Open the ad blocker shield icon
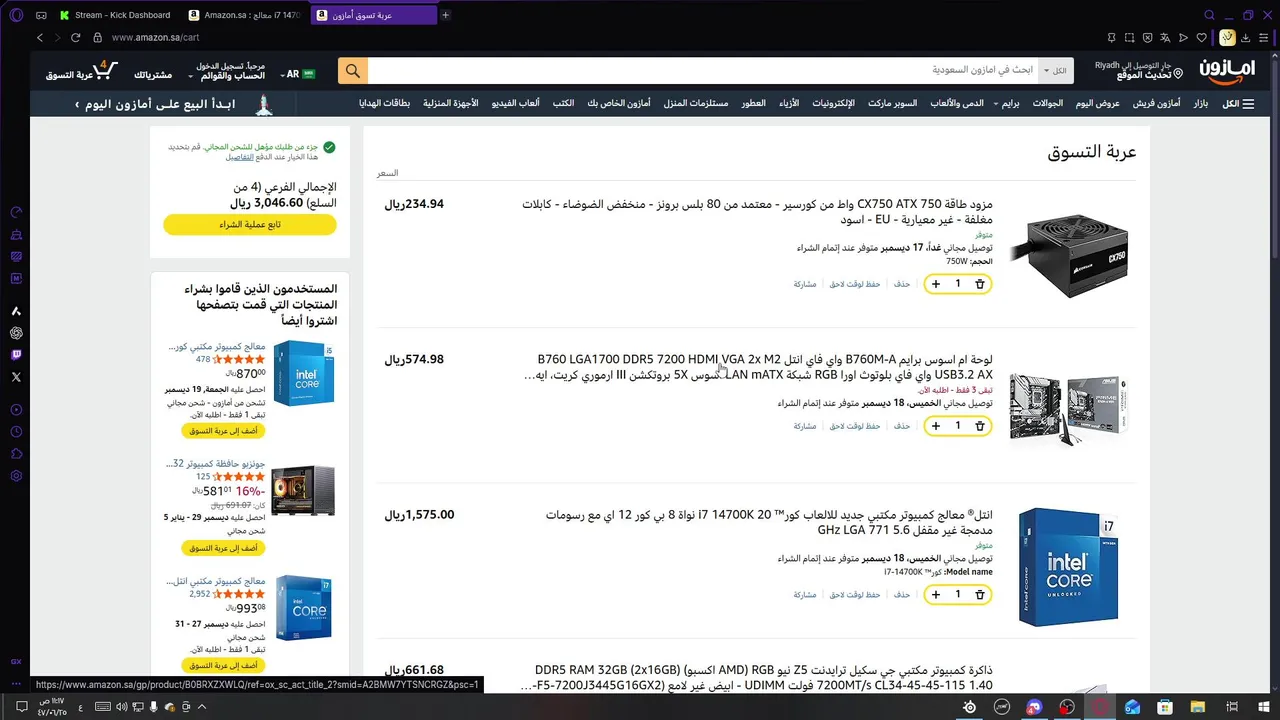The width and height of the screenshot is (1280, 720). click(x=1146, y=37)
